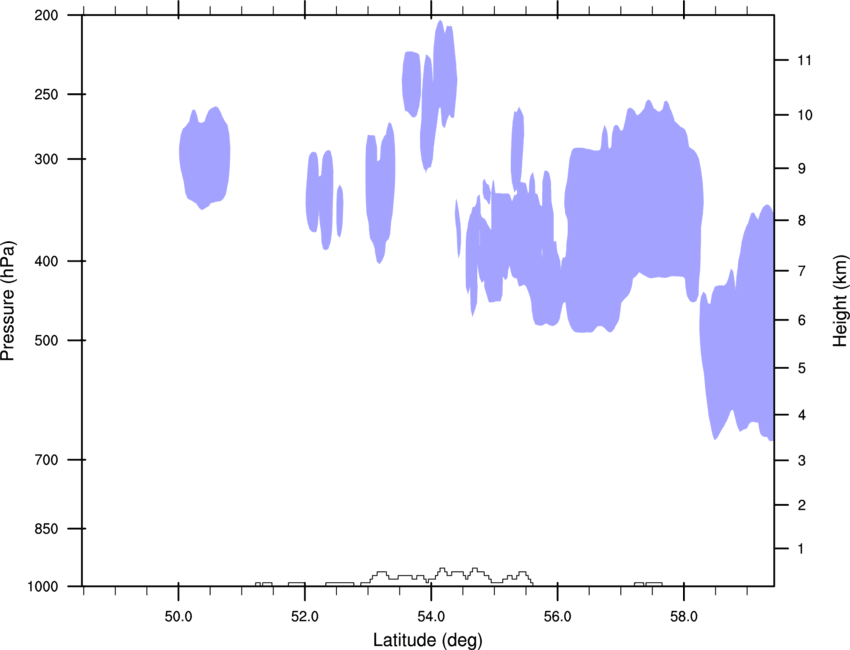
Task: Click the 5 km height tick label
Action: (x=802, y=369)
